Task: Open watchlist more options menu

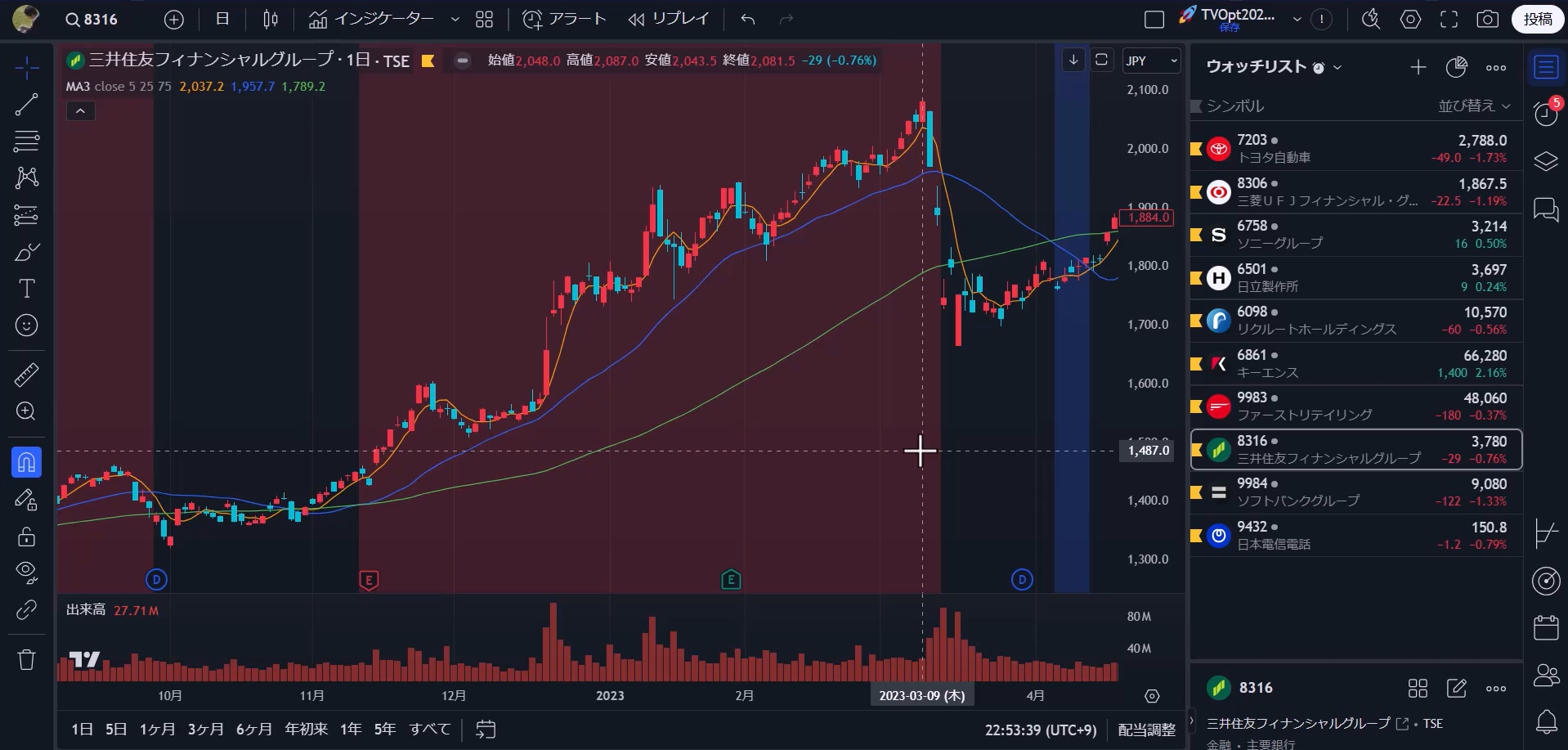Action: pos(1496,68)
